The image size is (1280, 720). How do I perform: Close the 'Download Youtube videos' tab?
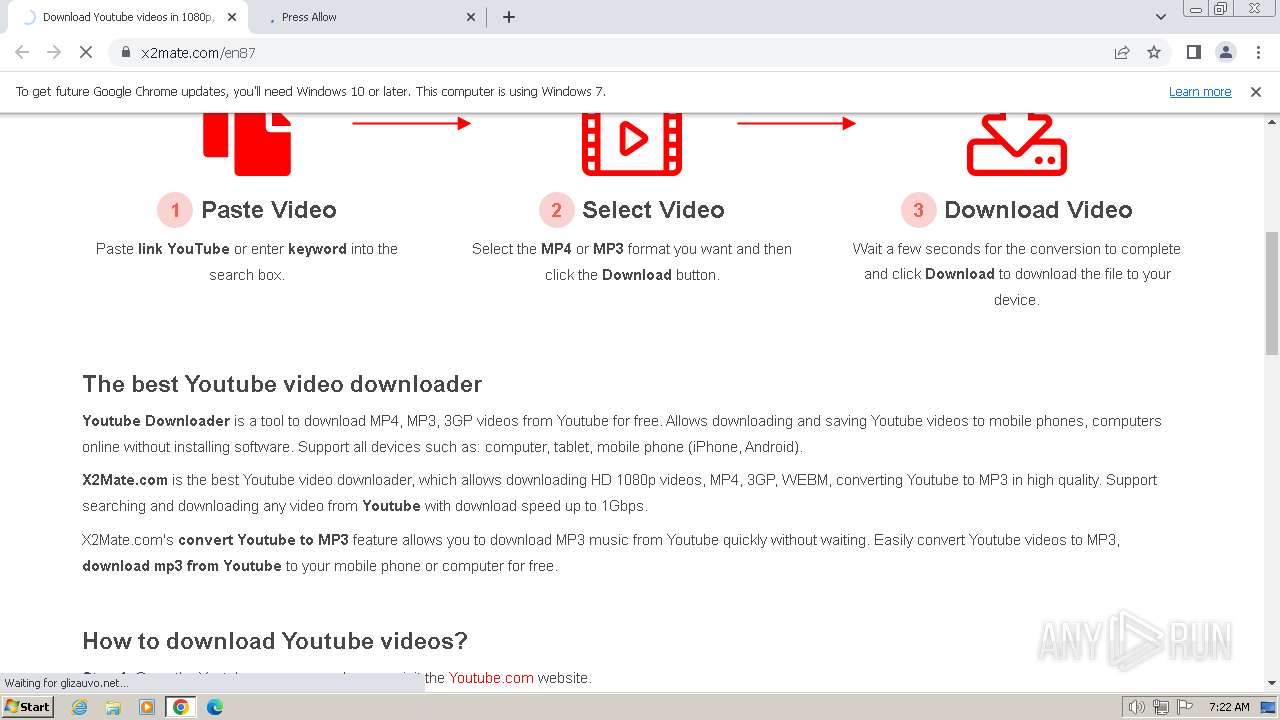click(233, 17)
